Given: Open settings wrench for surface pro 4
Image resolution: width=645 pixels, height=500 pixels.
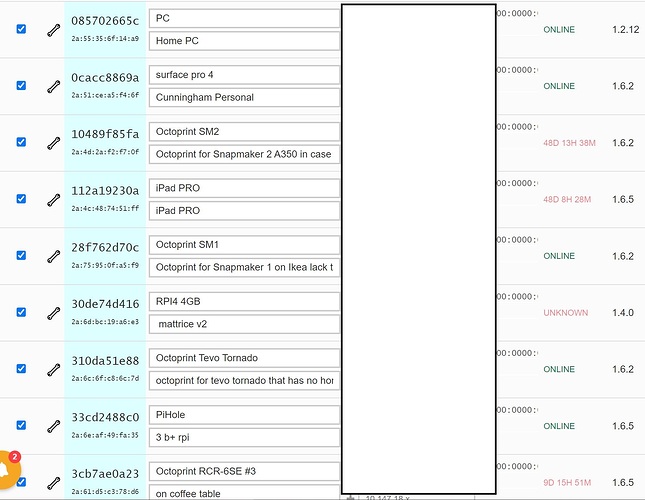Looking at the screenshot, I should pos(53,86).
